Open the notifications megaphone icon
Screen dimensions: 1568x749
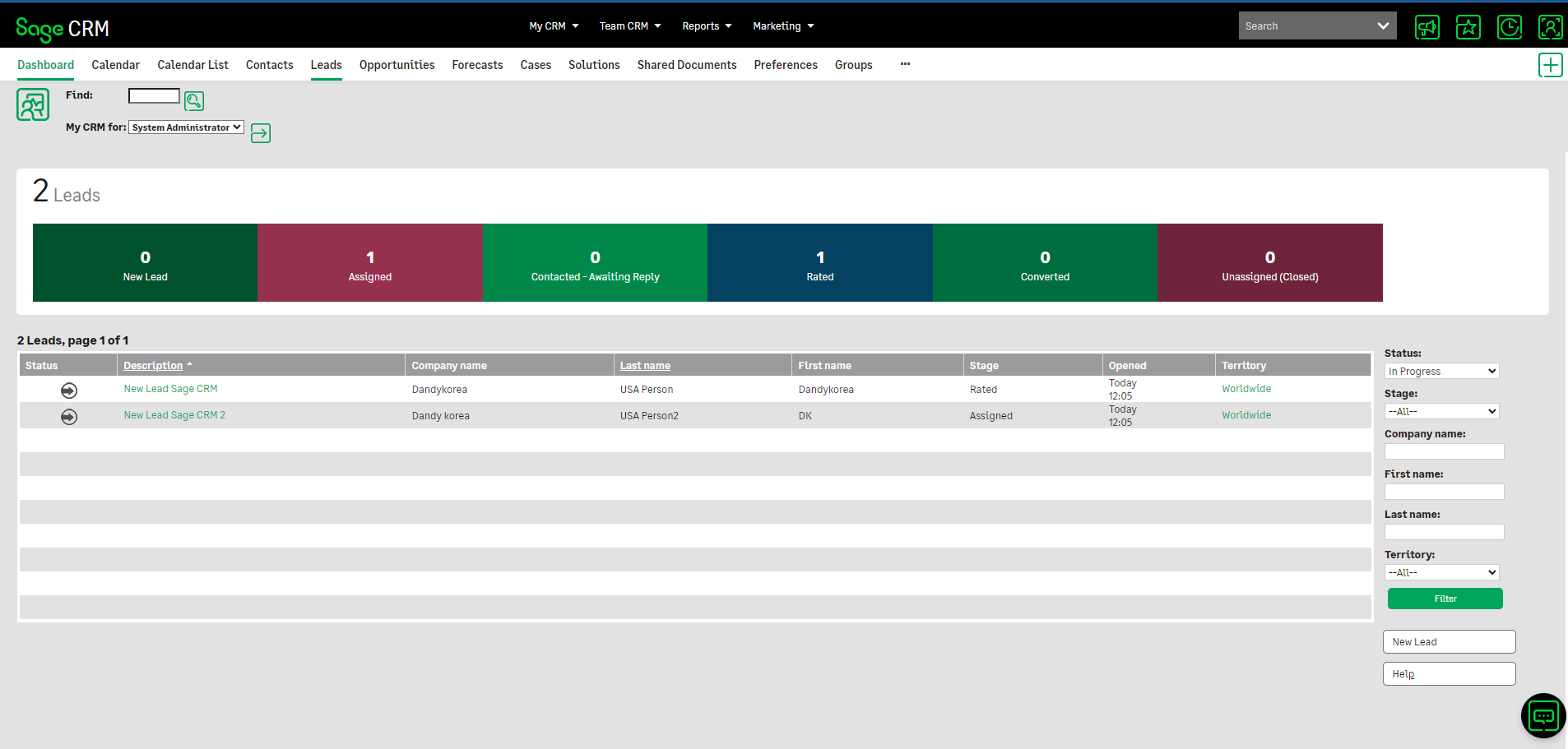tap(1427, 27)
